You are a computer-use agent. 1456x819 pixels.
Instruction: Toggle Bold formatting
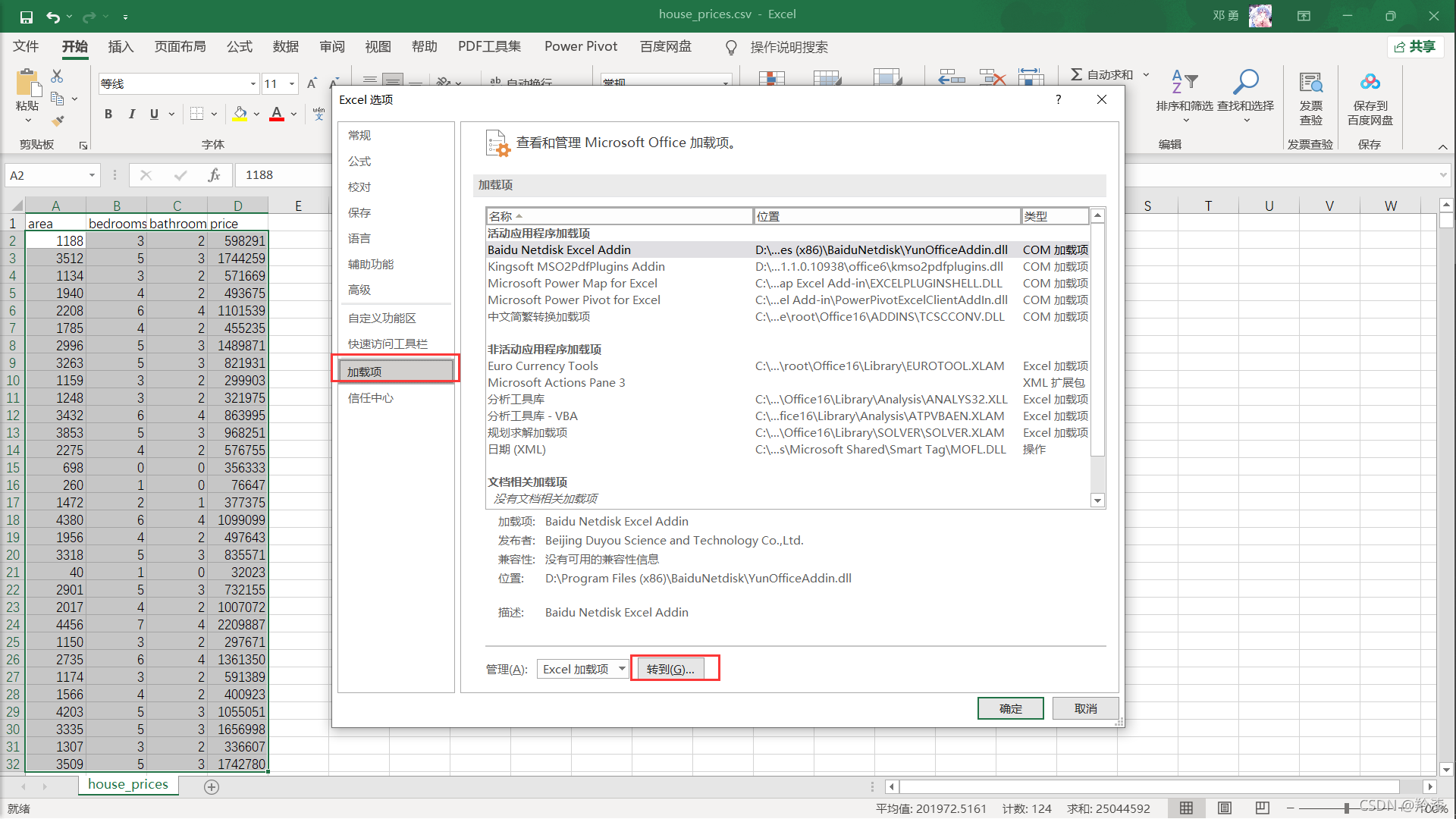(x=108, y=114)
